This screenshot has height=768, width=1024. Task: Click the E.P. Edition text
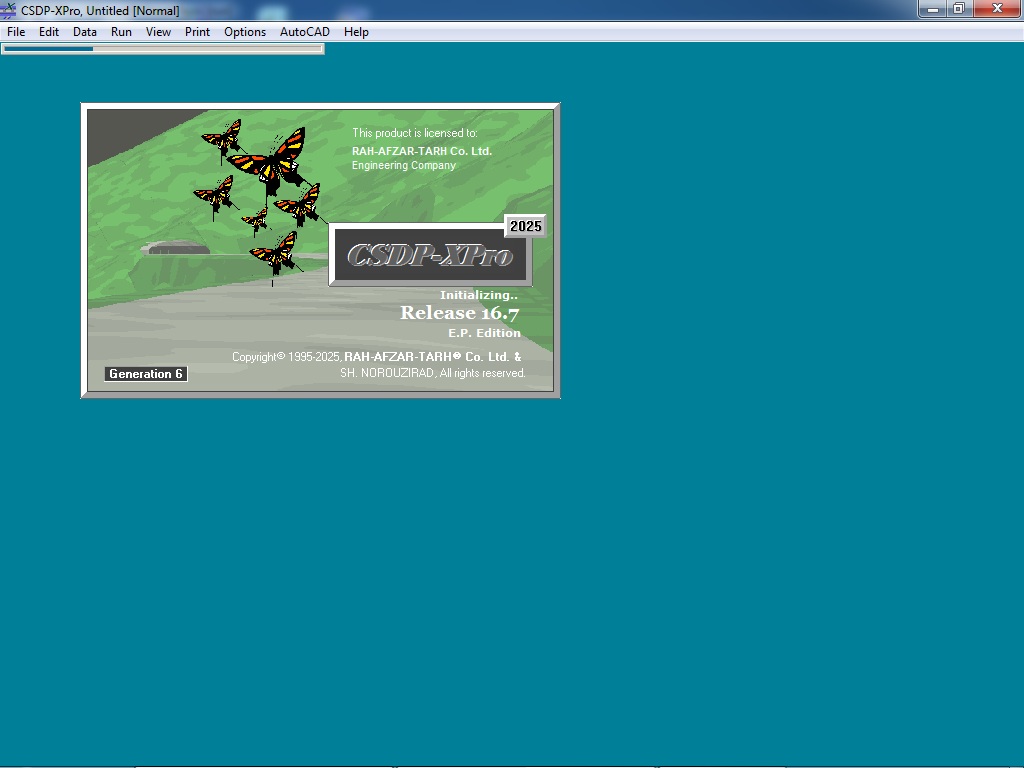pos(485,333)
